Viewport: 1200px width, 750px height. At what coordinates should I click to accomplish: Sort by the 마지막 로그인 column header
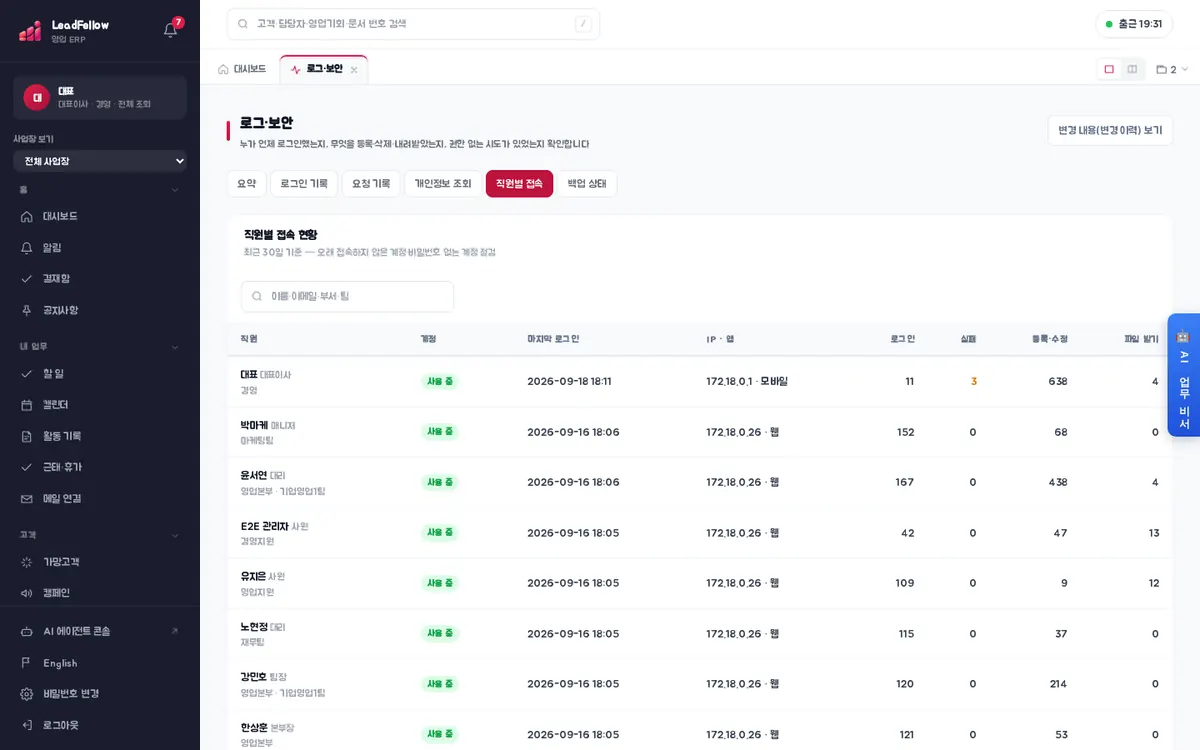[553, 339]
